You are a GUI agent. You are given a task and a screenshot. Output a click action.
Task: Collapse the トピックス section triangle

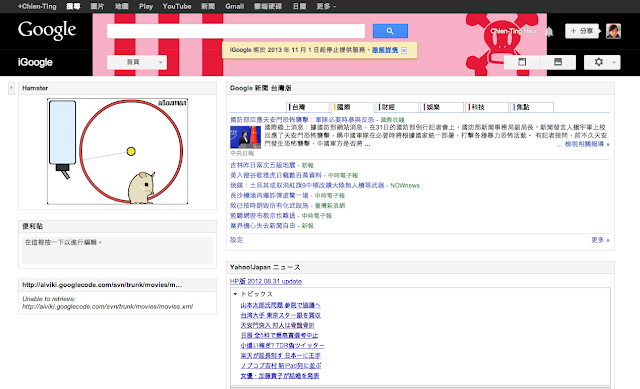coord(235,294)
